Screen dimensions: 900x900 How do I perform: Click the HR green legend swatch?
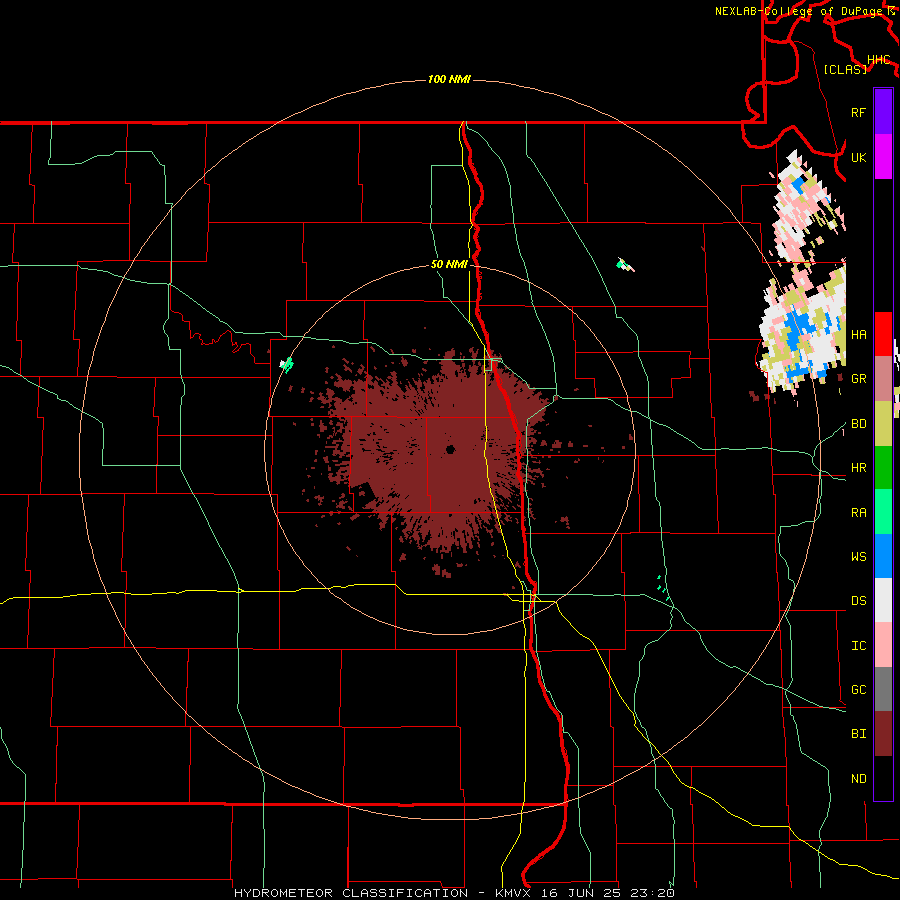pos(883,468)
